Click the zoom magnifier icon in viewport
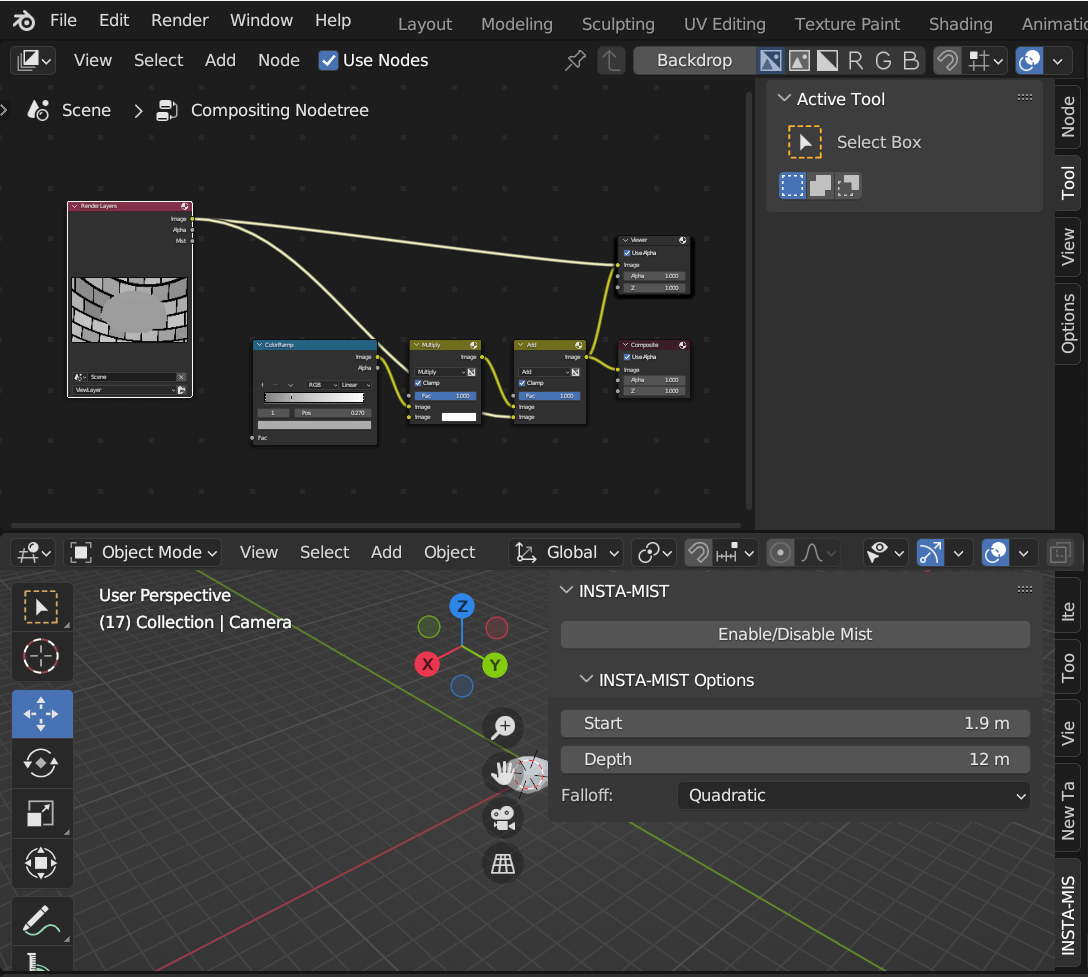The height and width of the screenshot is (977, 1088). point(503,727)
